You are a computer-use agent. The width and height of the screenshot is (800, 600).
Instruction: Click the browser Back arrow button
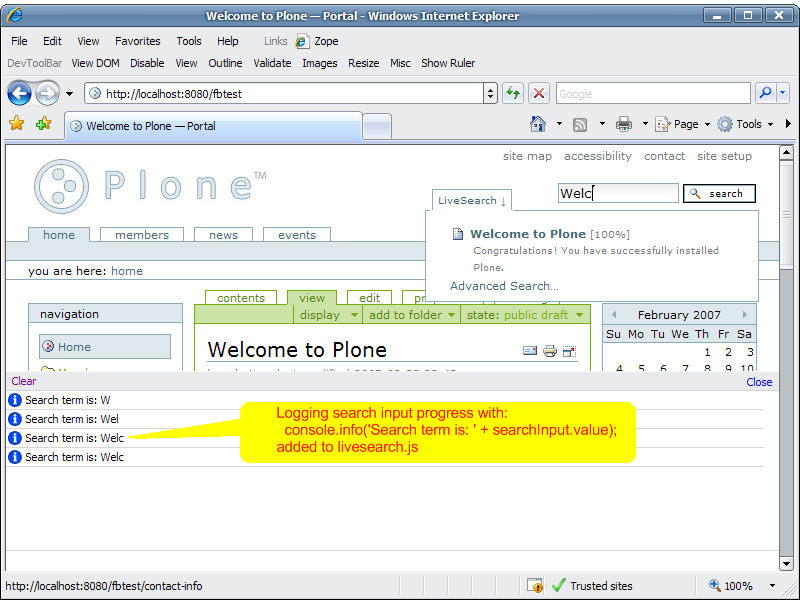point(19,93)
